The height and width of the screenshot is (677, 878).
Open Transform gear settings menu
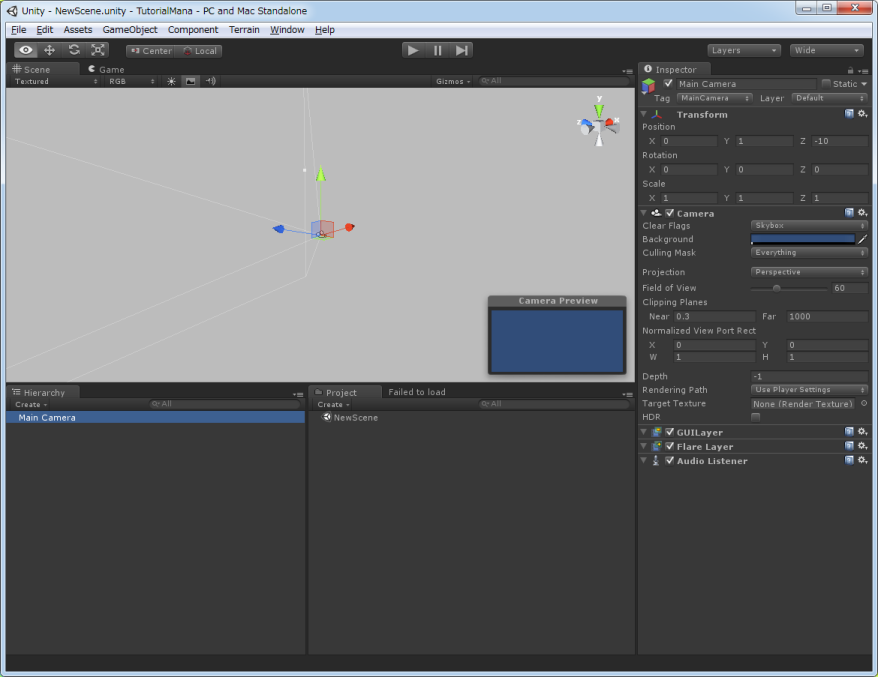(x=863, y=114)
